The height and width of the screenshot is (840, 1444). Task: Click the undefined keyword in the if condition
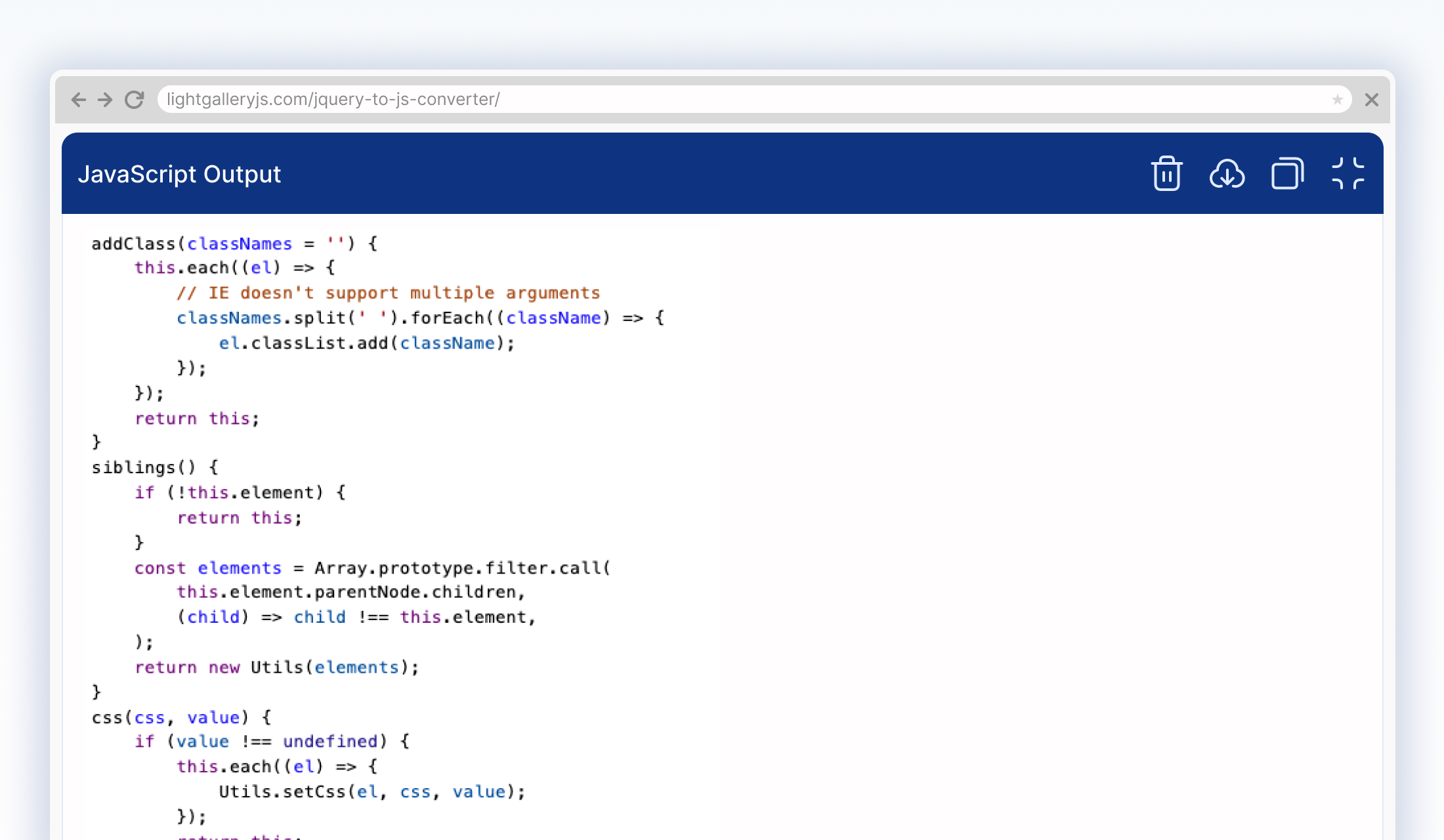(330, 741)
